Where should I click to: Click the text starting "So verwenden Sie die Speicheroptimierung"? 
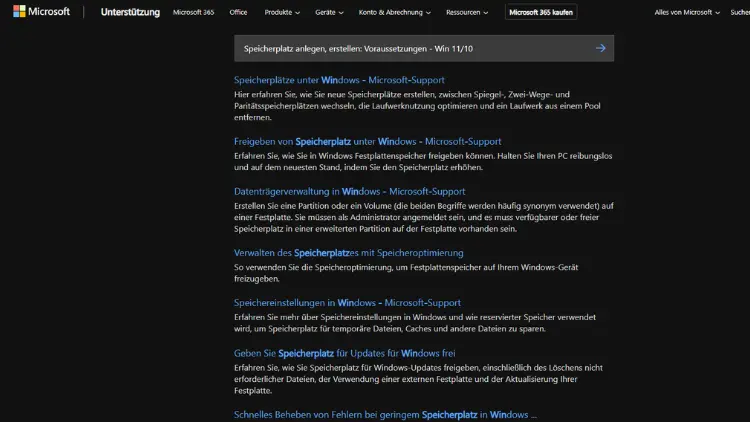click(406, 273)
